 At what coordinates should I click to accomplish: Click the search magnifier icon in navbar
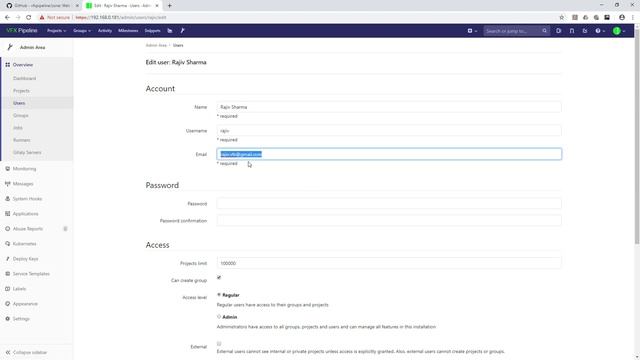(544, 31)
